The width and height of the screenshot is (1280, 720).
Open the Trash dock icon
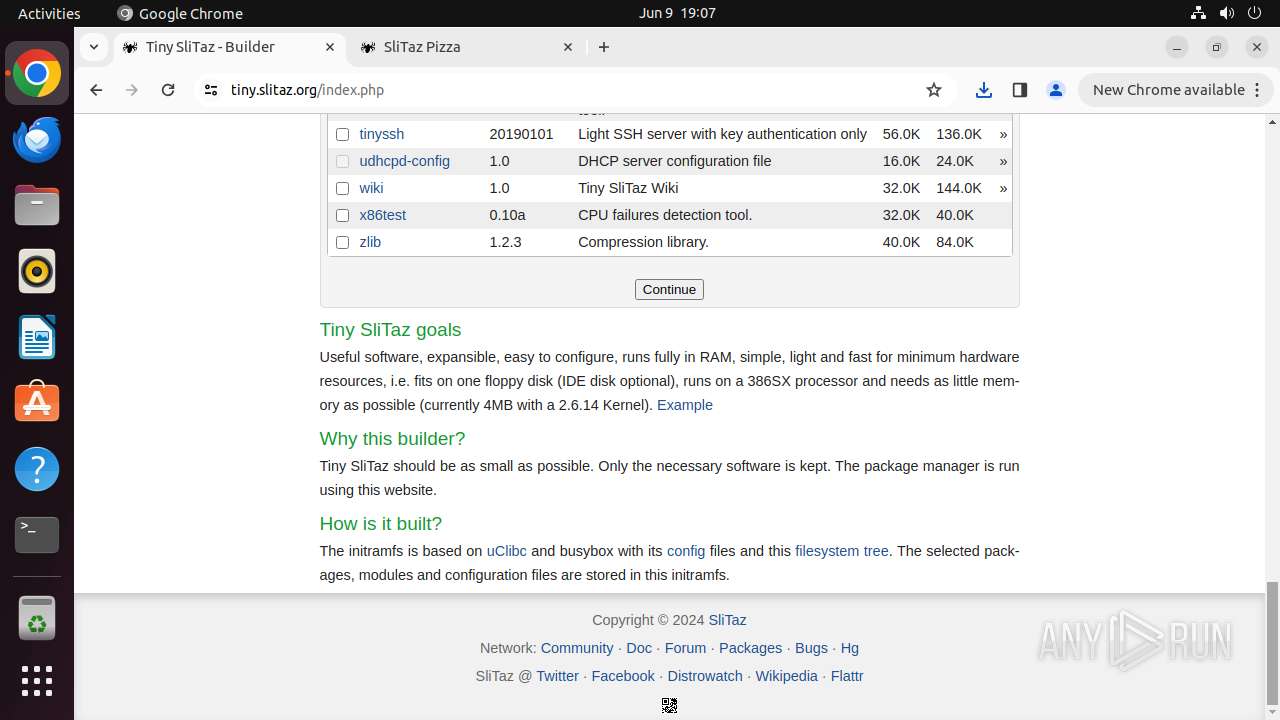click(x=37, y=618)
